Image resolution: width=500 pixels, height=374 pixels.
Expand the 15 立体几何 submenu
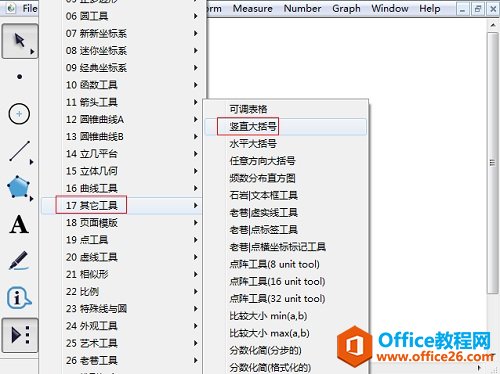click(121, 171)
